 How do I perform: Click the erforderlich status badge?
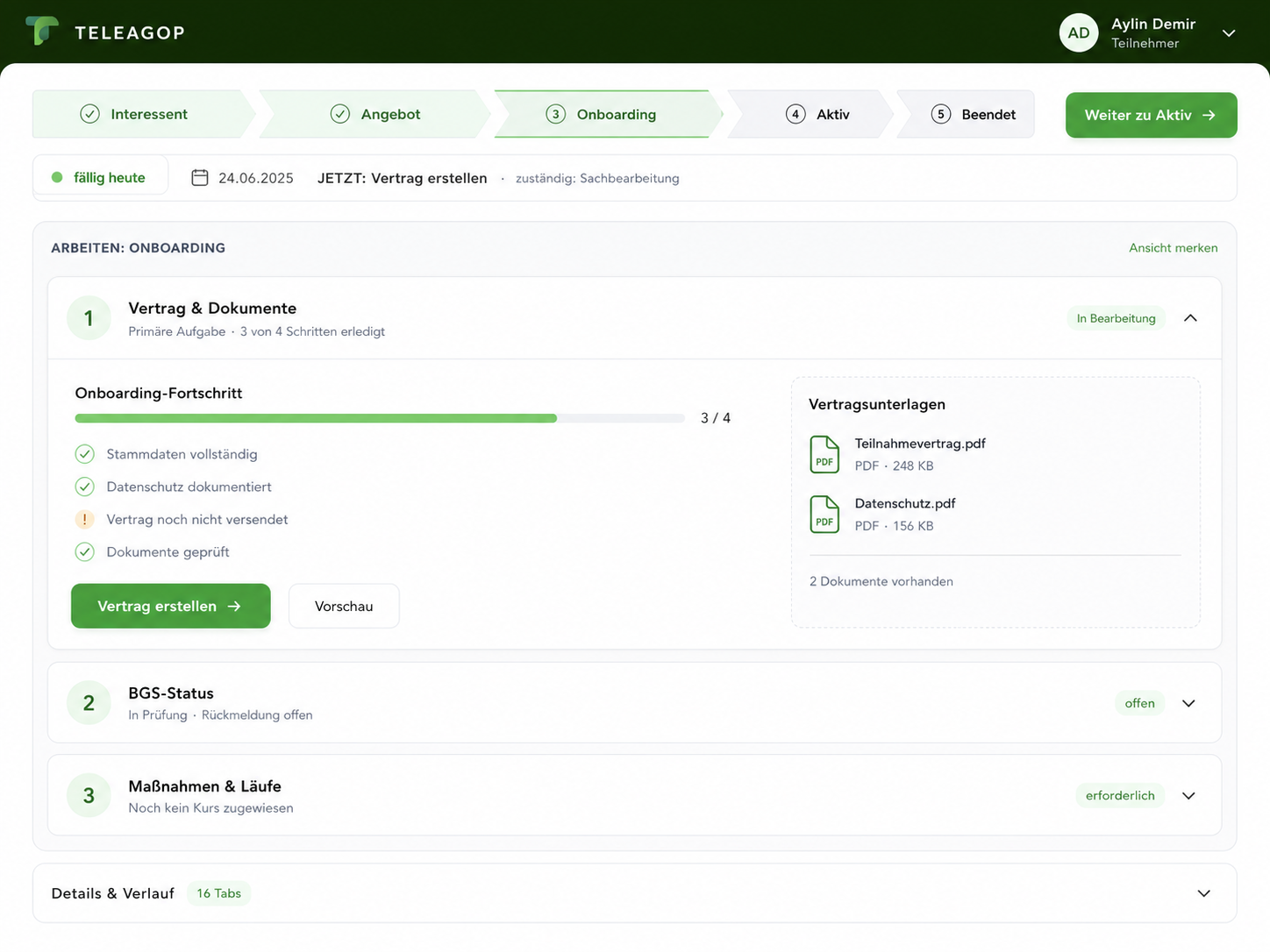point(1120,795)
